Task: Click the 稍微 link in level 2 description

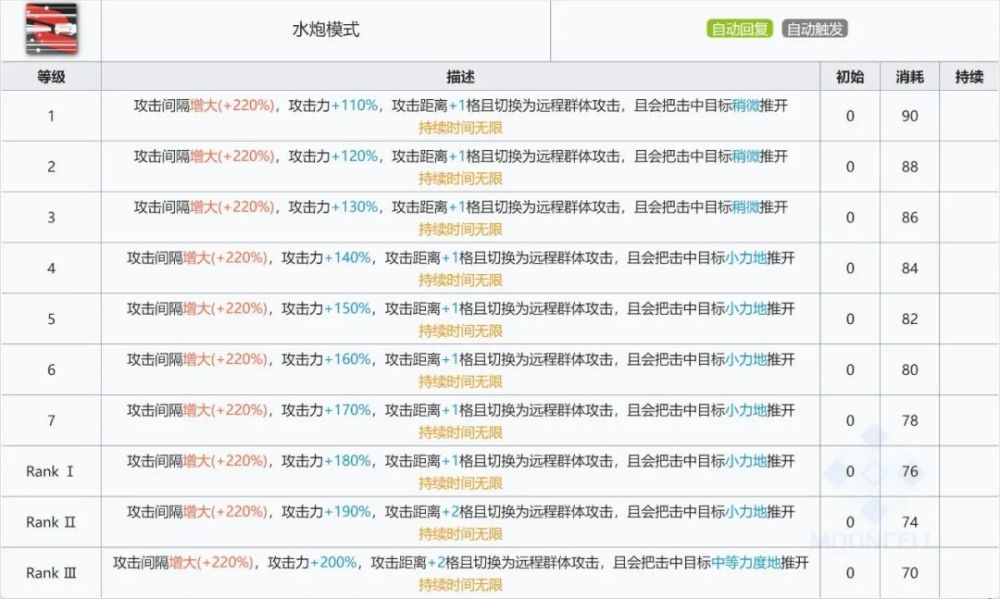Action: (746, 156)
